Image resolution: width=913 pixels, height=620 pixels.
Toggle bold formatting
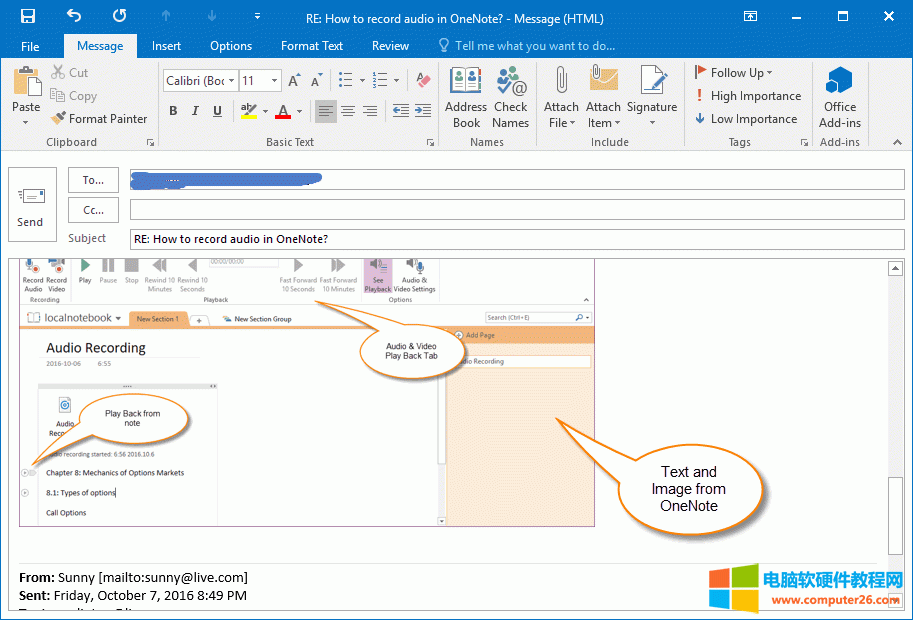pos(173,111)
